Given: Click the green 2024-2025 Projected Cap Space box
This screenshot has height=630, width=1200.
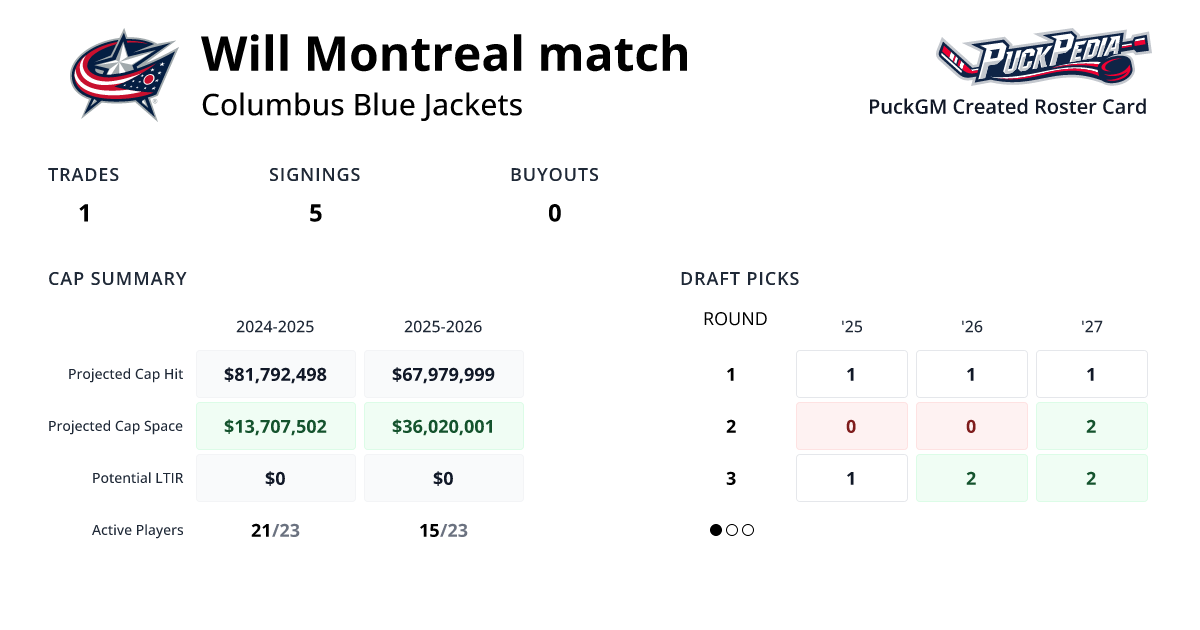Looking at the screenshot, I should click(x=276, y=426).
